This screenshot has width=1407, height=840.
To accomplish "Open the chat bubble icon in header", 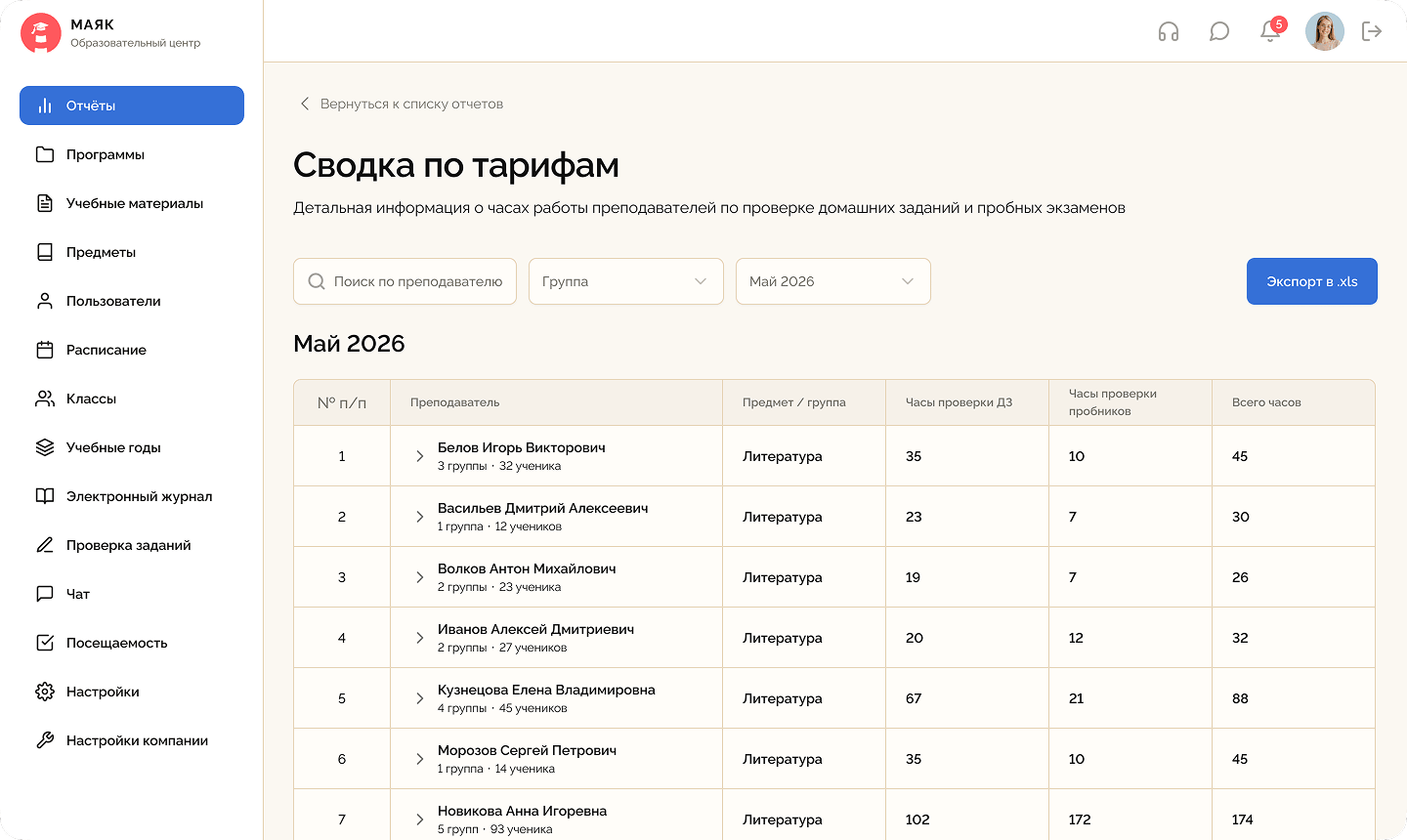I will pos(1219,31).
